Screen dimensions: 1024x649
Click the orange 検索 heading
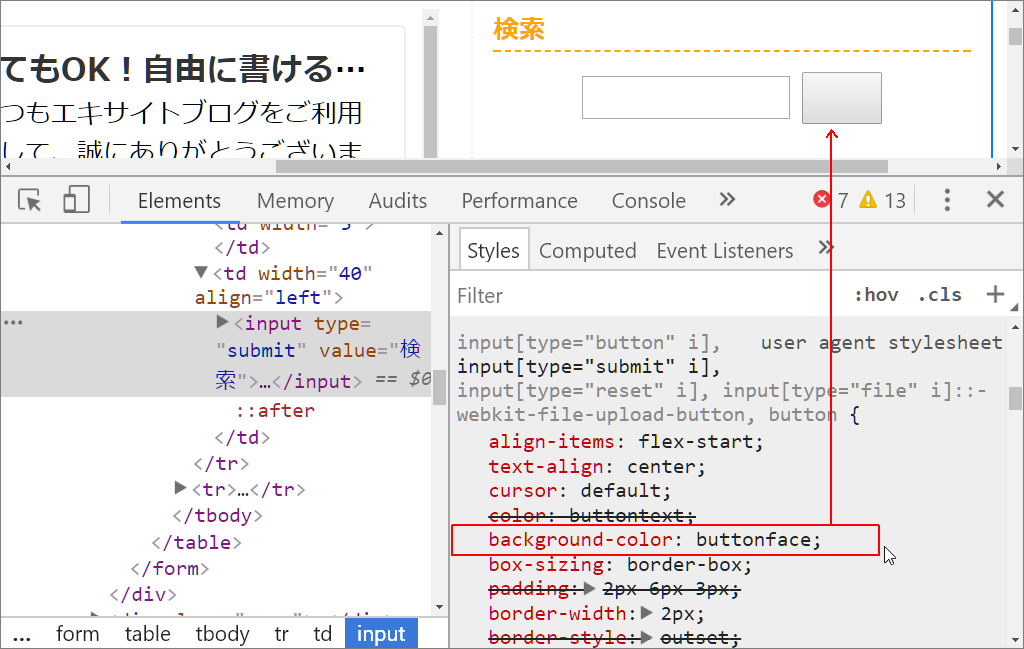click(x=519, y=29)
